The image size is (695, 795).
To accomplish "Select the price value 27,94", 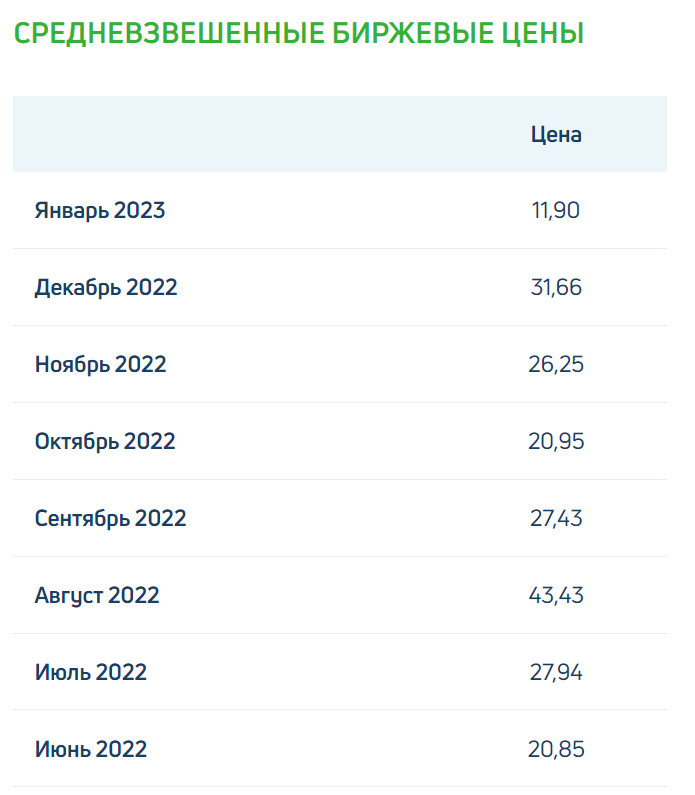I will point(556,672).
